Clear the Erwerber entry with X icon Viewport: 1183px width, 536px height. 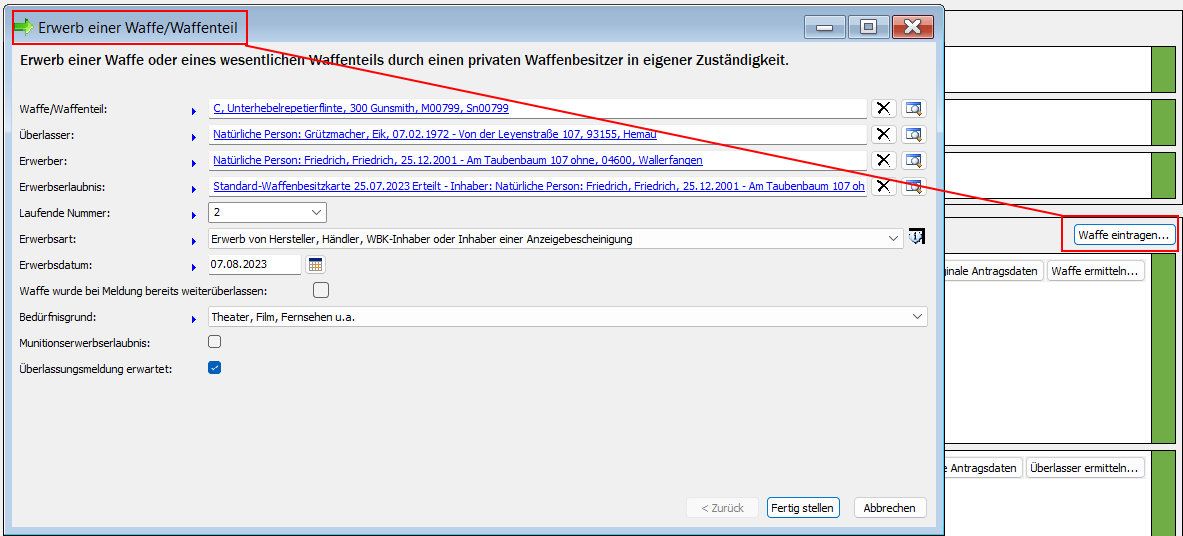click(x=883, y=160)
